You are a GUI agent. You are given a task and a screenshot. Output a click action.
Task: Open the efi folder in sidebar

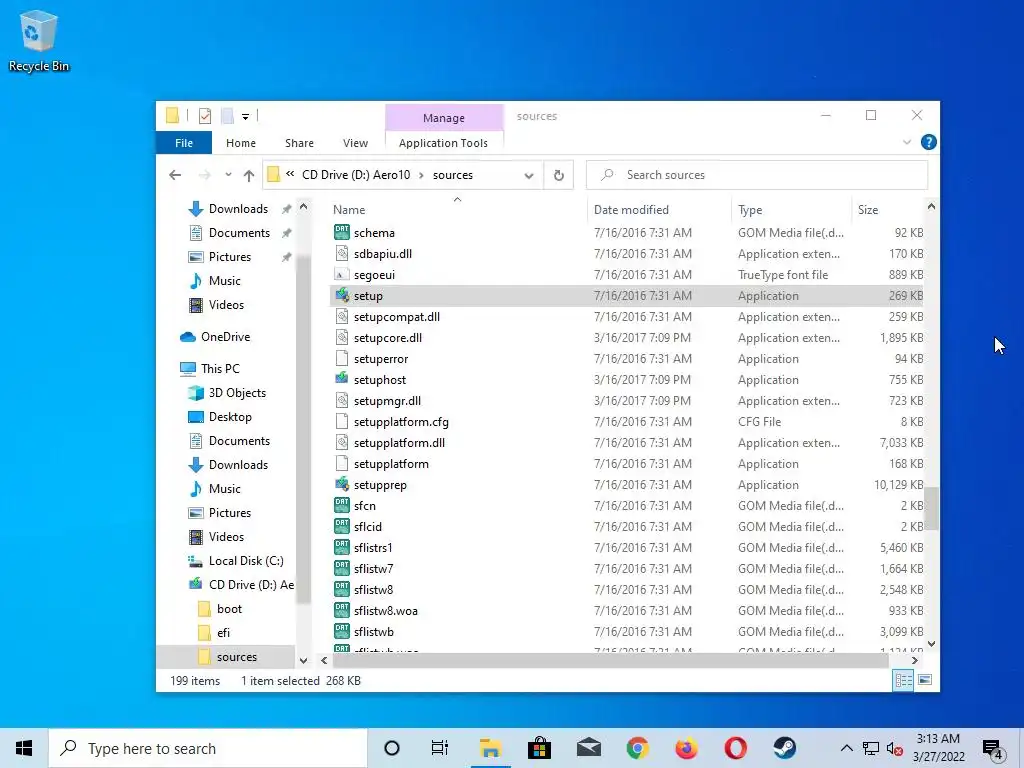[223, 633]
